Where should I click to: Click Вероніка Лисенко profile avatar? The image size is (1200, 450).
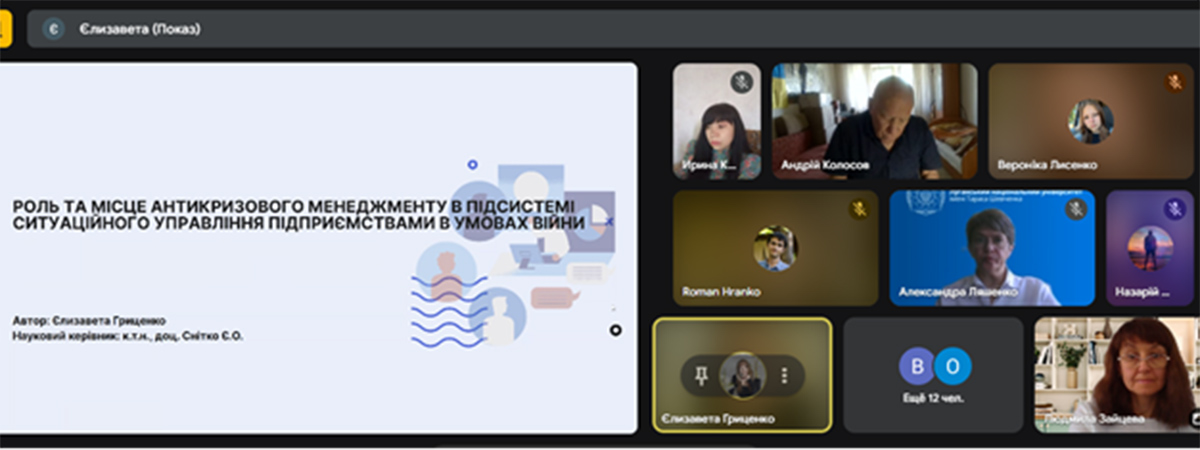[x=1091, y=121]
